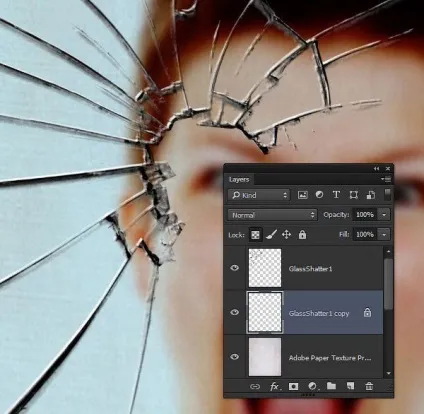Click the Lock image pixels brush icon

coord(271,235)
